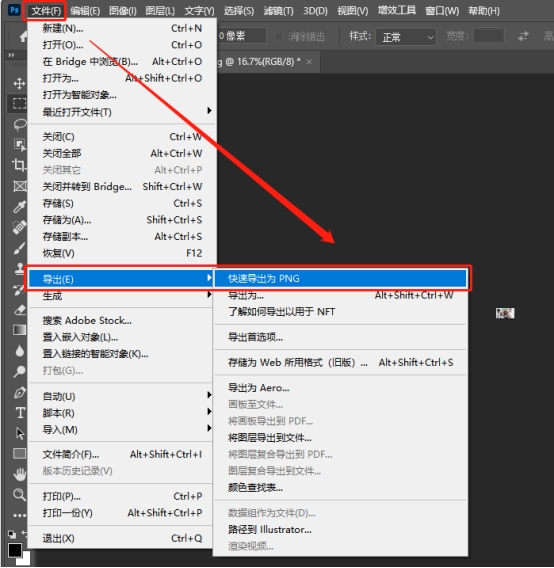Select the Dodge tool
This screenshot has height=568, width=554.
coord(19,371)
